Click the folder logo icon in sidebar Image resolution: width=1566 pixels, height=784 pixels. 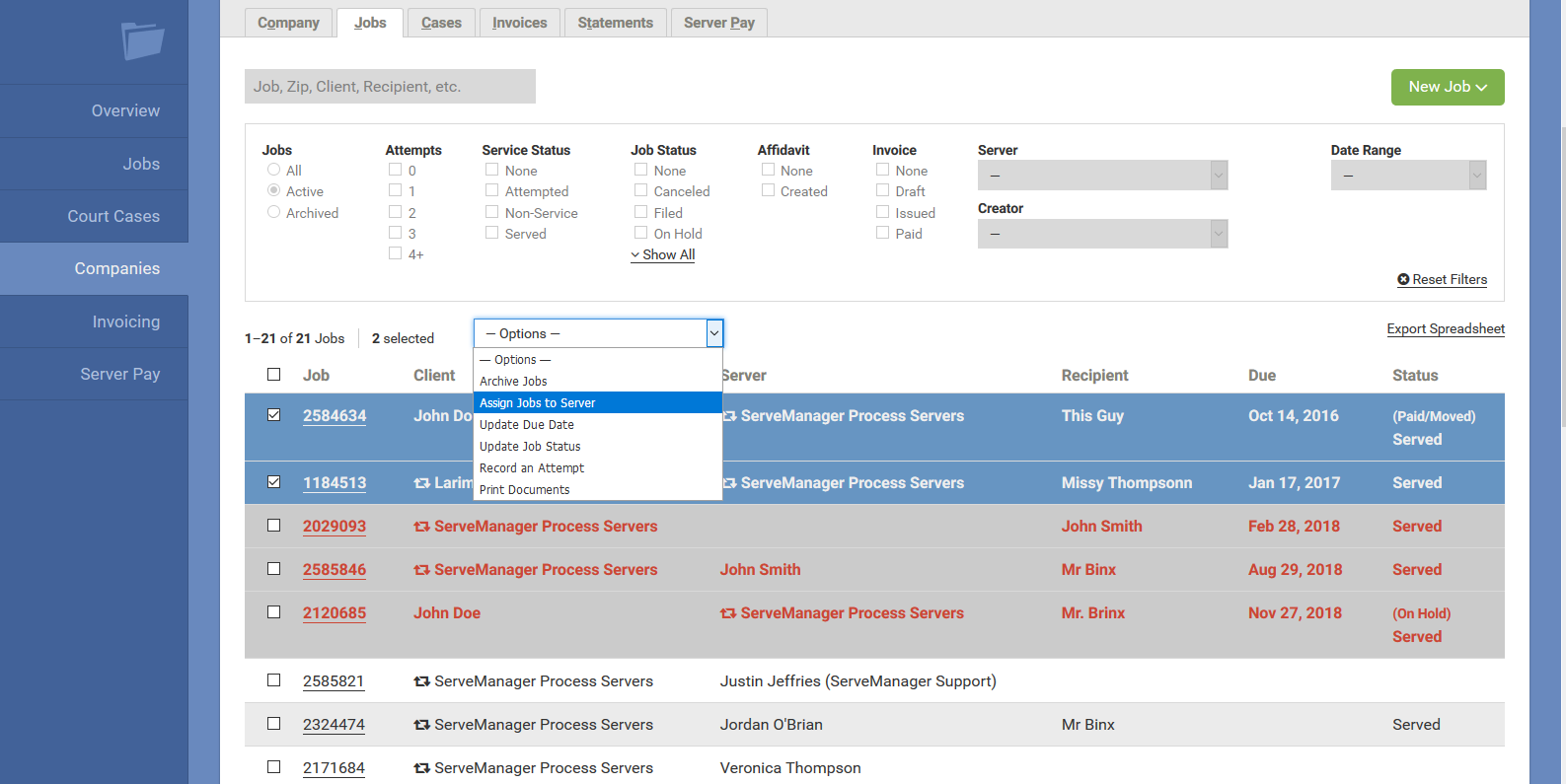pyautogui.click(x=142, y=41)
